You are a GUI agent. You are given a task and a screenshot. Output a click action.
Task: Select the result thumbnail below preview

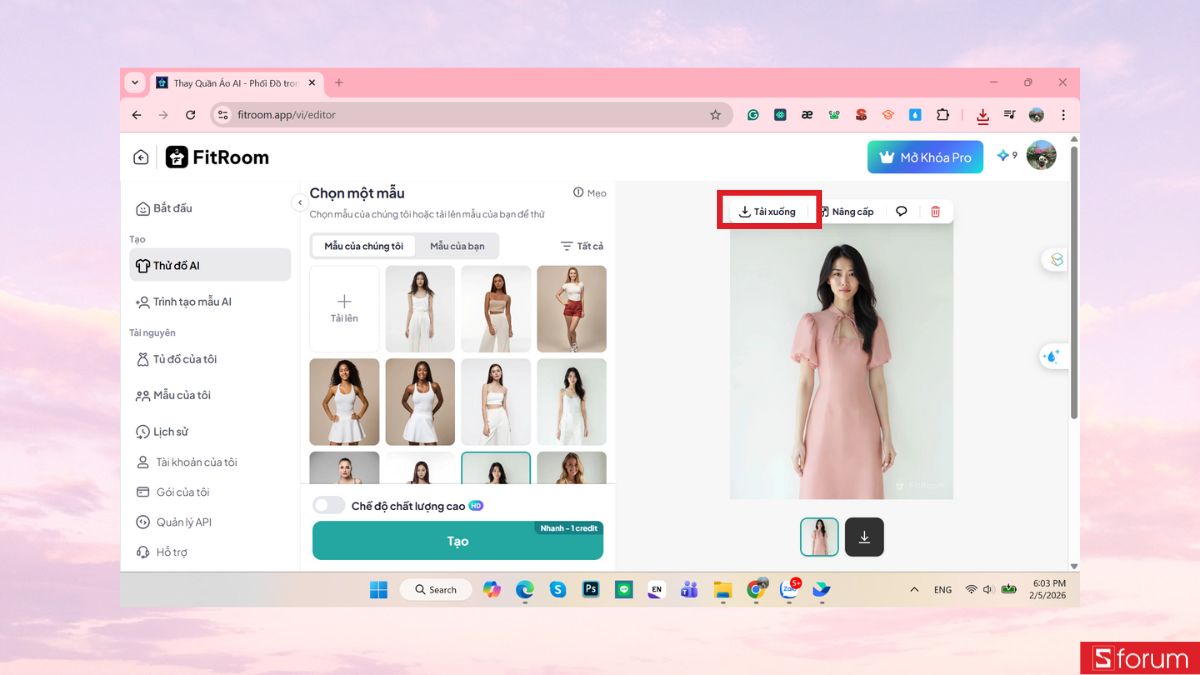tap(820, 537)
